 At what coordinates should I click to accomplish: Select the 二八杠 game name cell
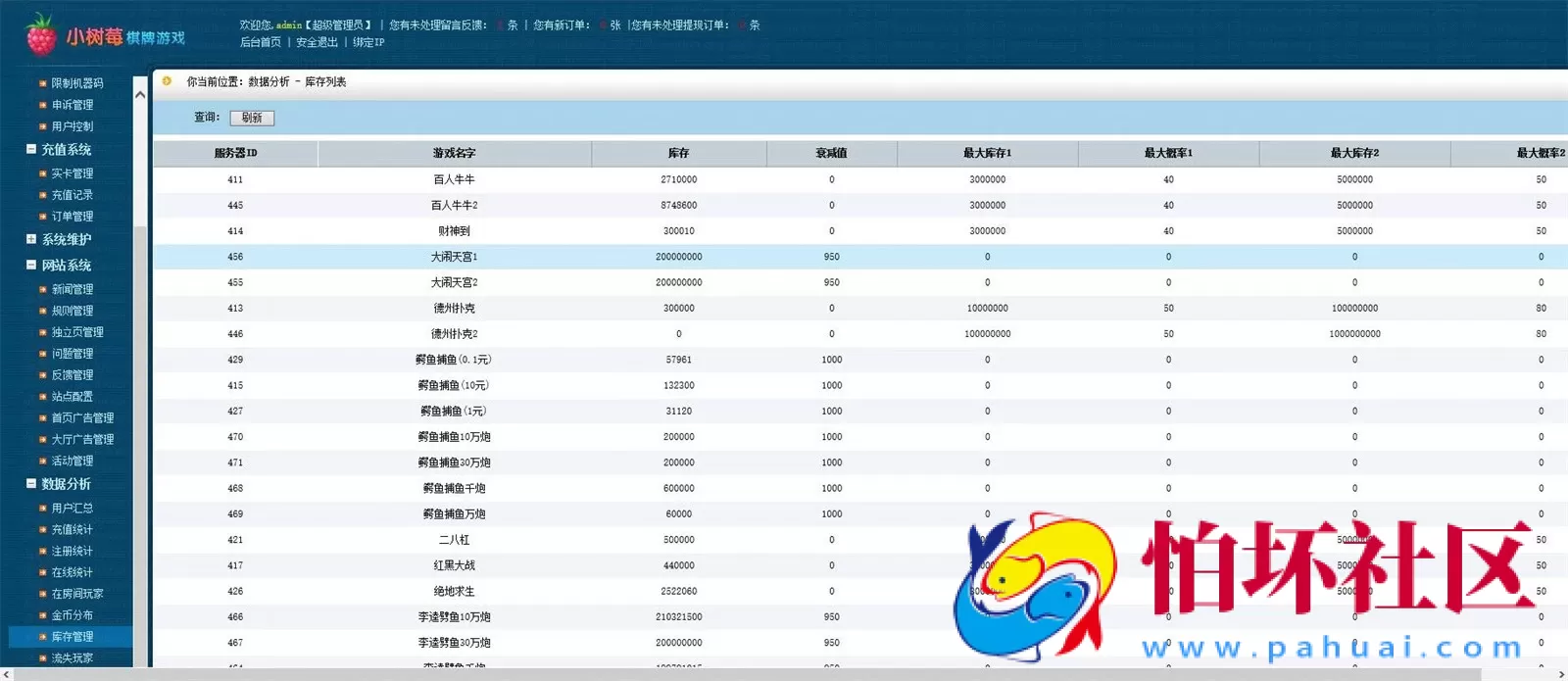[x=454, y=540]
